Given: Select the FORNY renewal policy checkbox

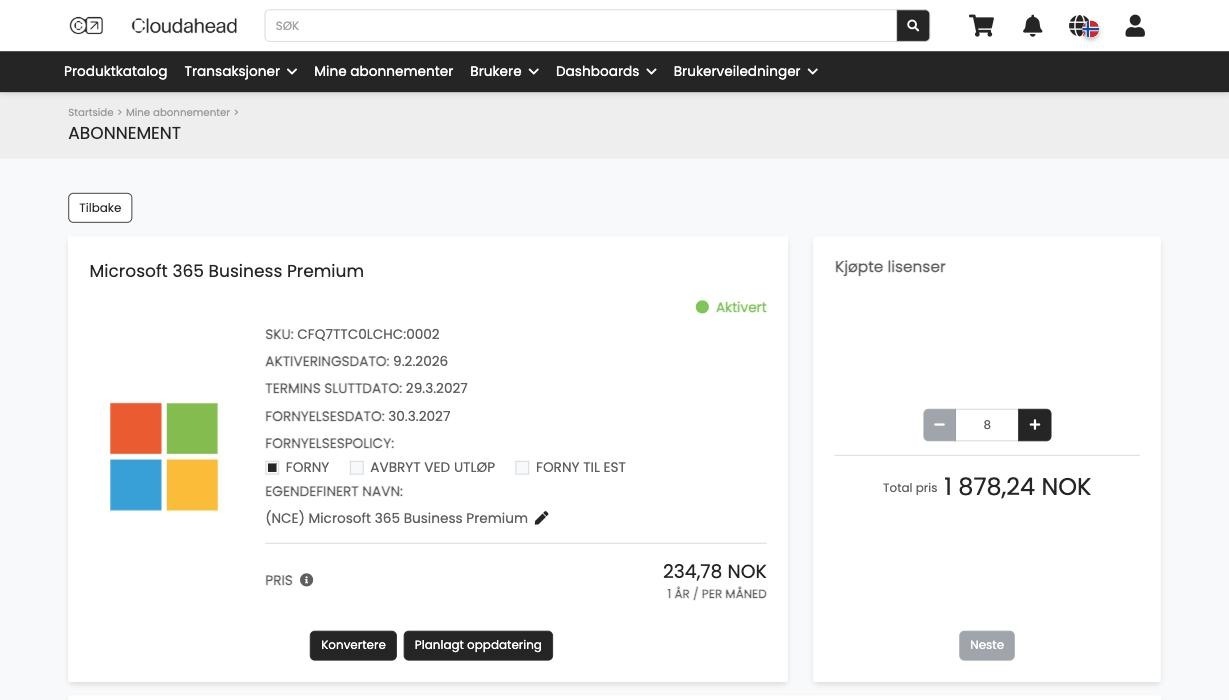Looking at the screenshot, I should click(x=272, y=468).
